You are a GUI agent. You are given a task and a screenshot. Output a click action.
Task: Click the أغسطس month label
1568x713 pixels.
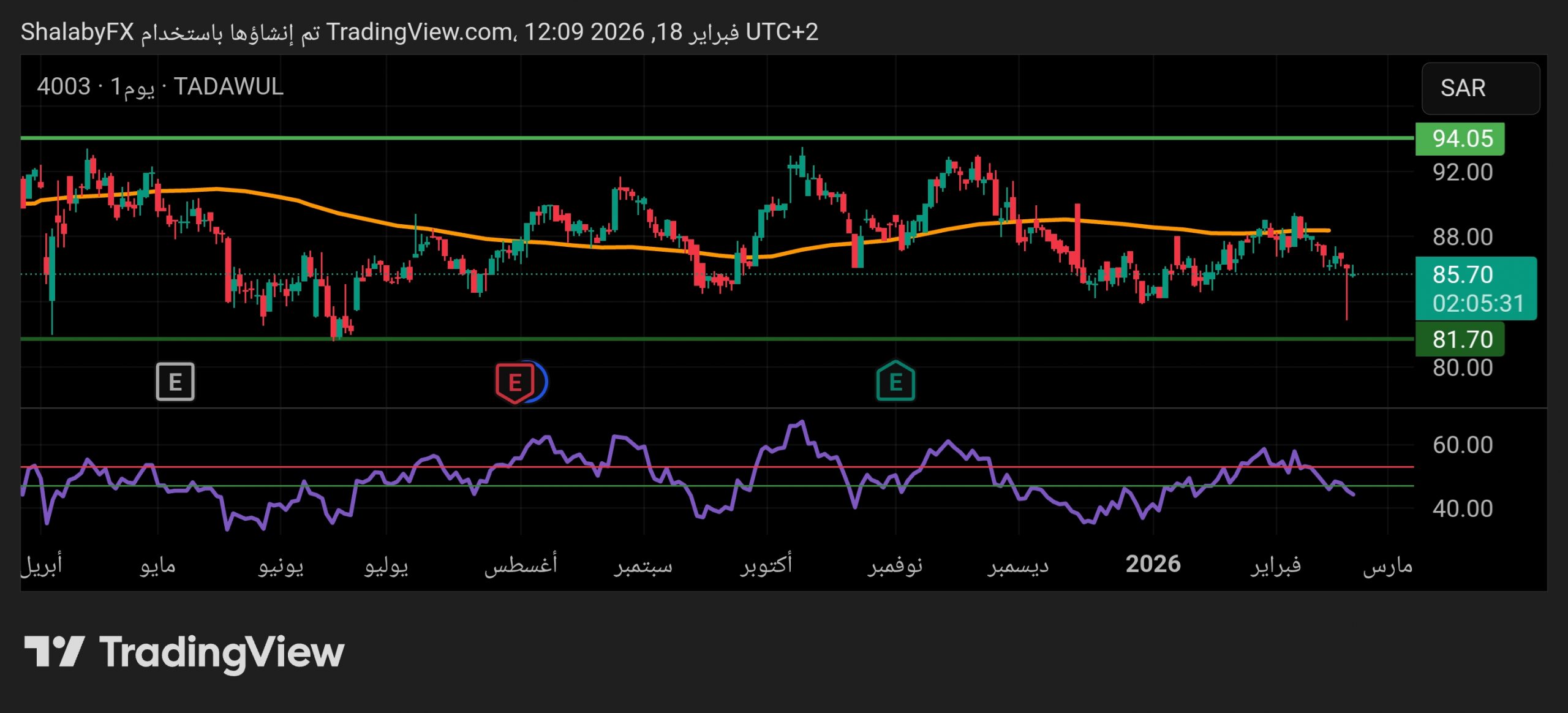[521, 564]
